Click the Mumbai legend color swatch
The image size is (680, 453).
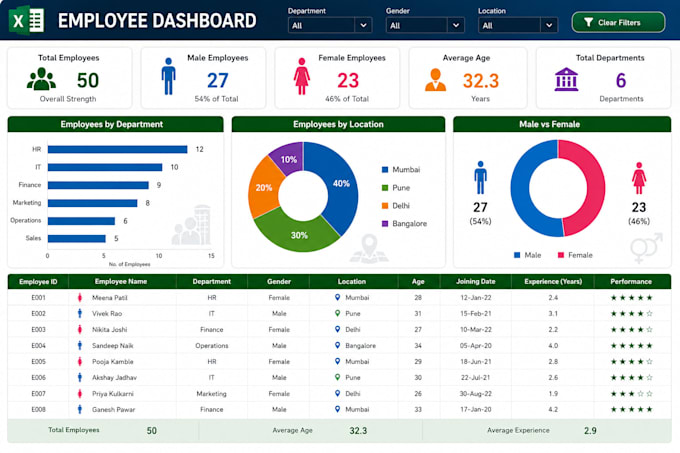click(385, 169)
